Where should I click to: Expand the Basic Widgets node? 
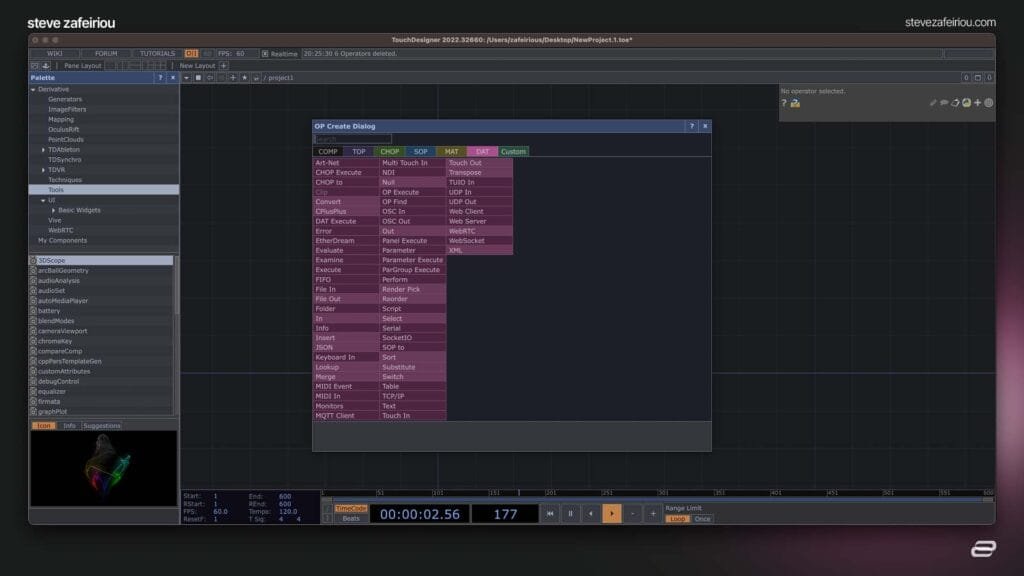(54, 210)
